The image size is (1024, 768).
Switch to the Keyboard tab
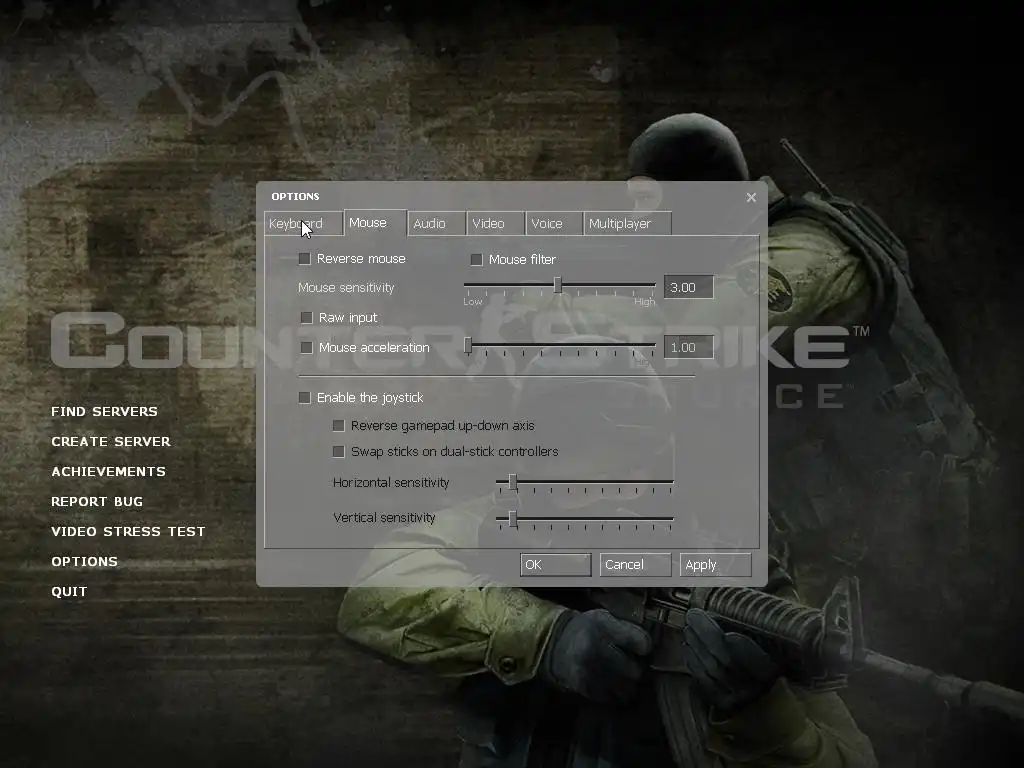[x=304, y=223]
